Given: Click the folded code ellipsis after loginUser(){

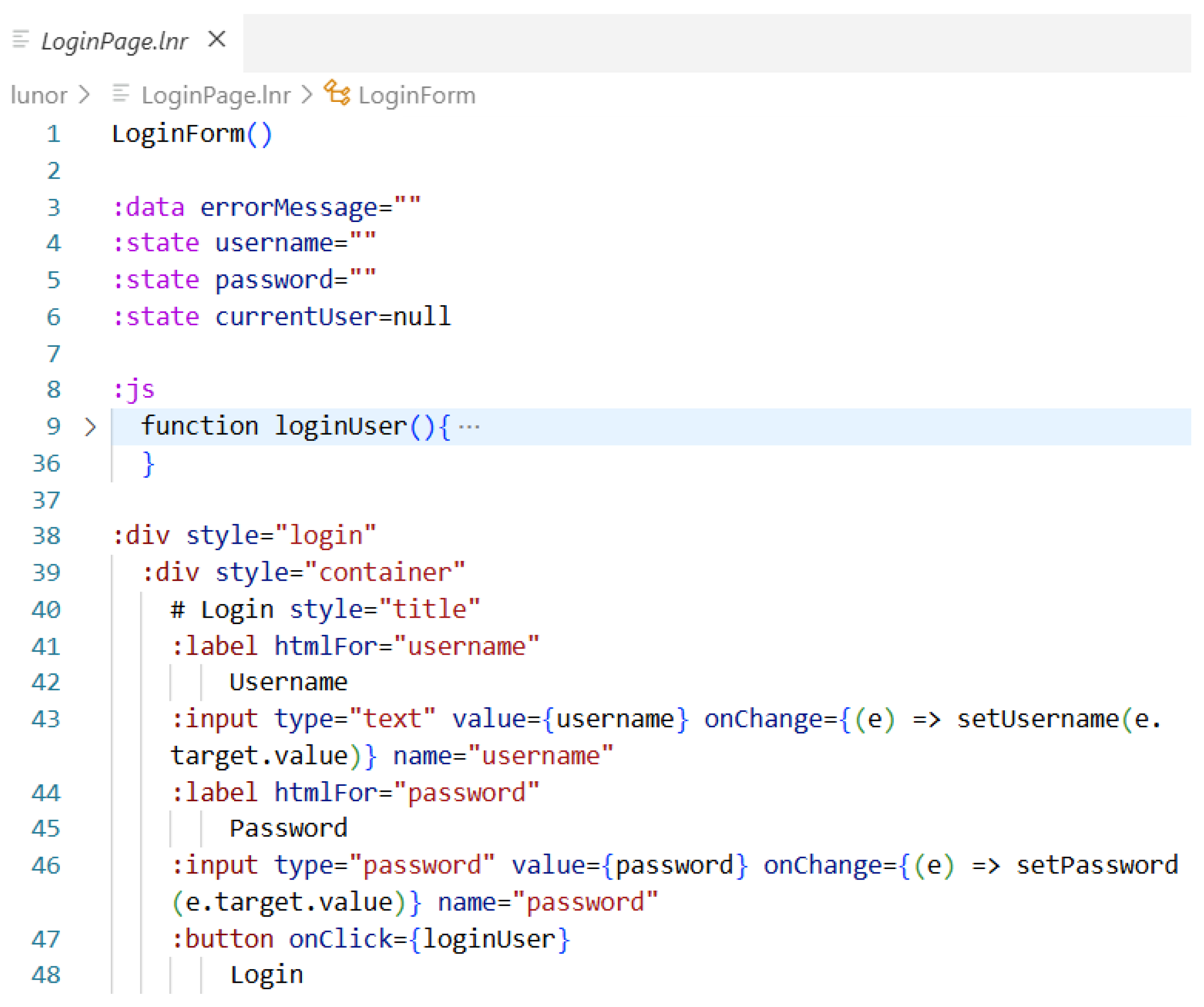Looking at the screenshot, I should click(469, 427).
